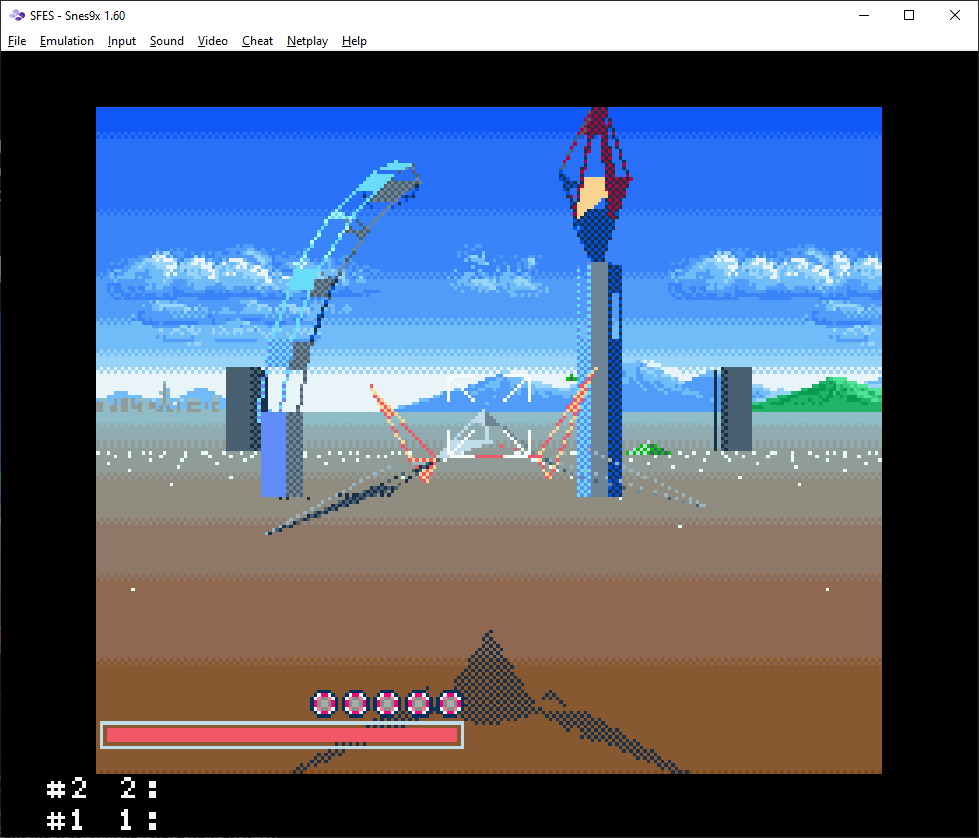Open the Input menu
This screenshot has width=979, height=838.
pyautogui.click(x=121, y=41)
